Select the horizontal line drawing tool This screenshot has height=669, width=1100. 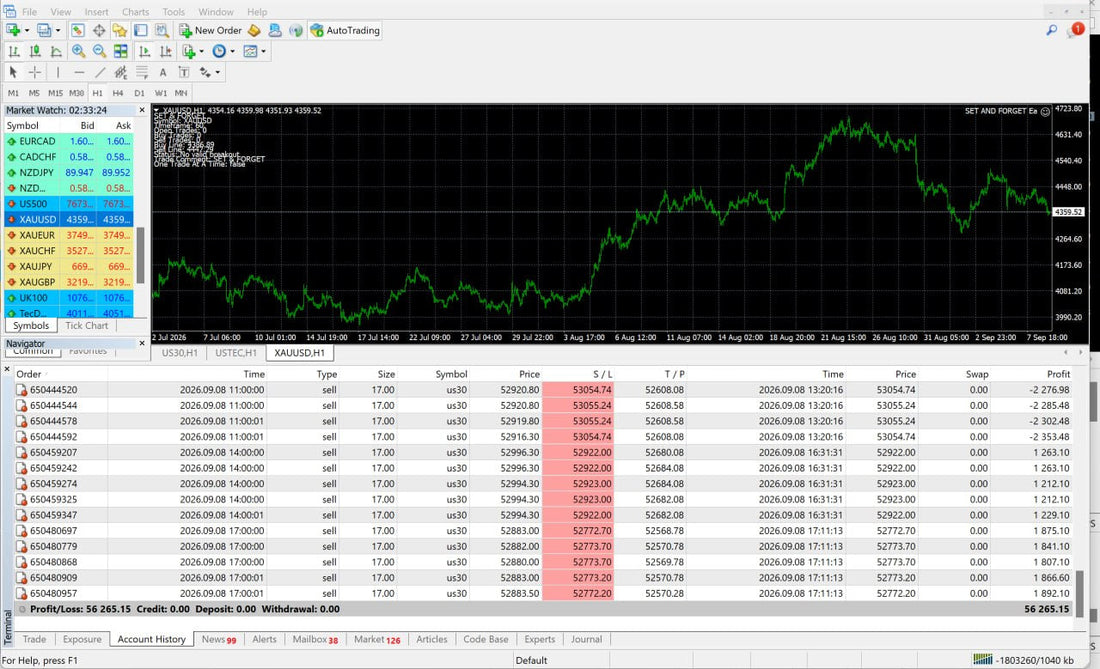pyautogui.click(x=79, y=72)
